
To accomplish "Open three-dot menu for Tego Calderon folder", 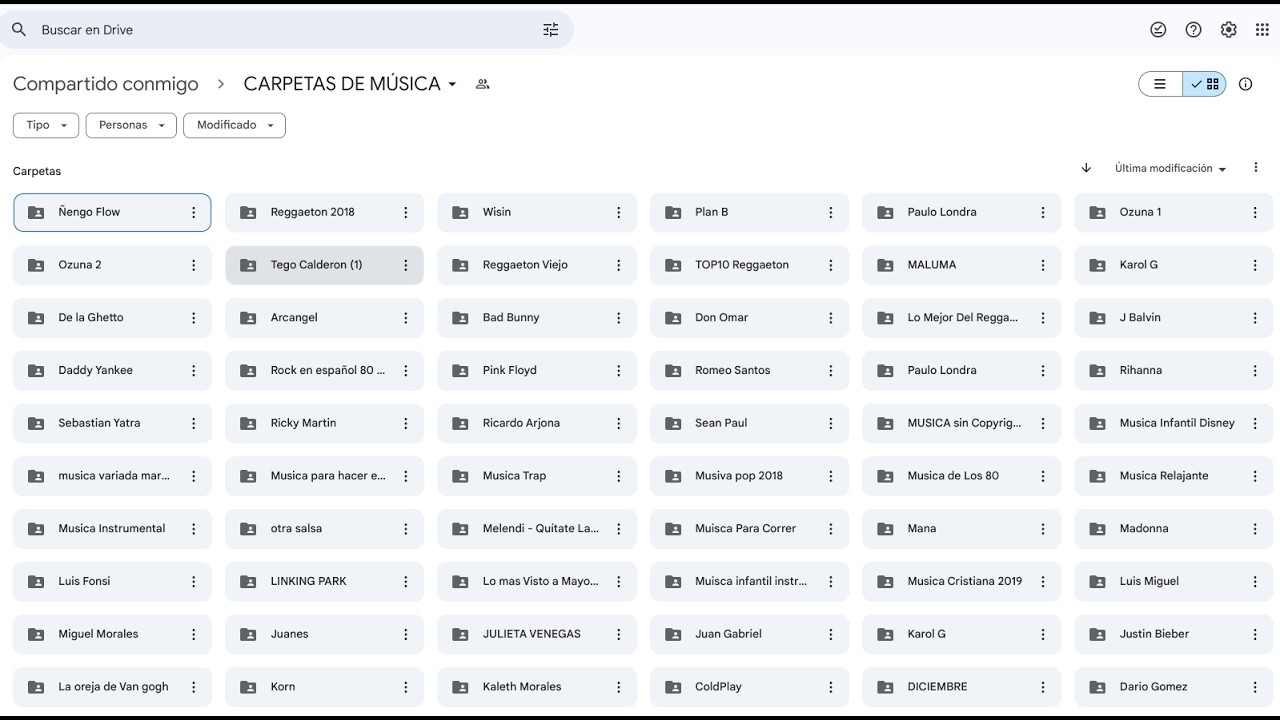I will click(406, 265).
